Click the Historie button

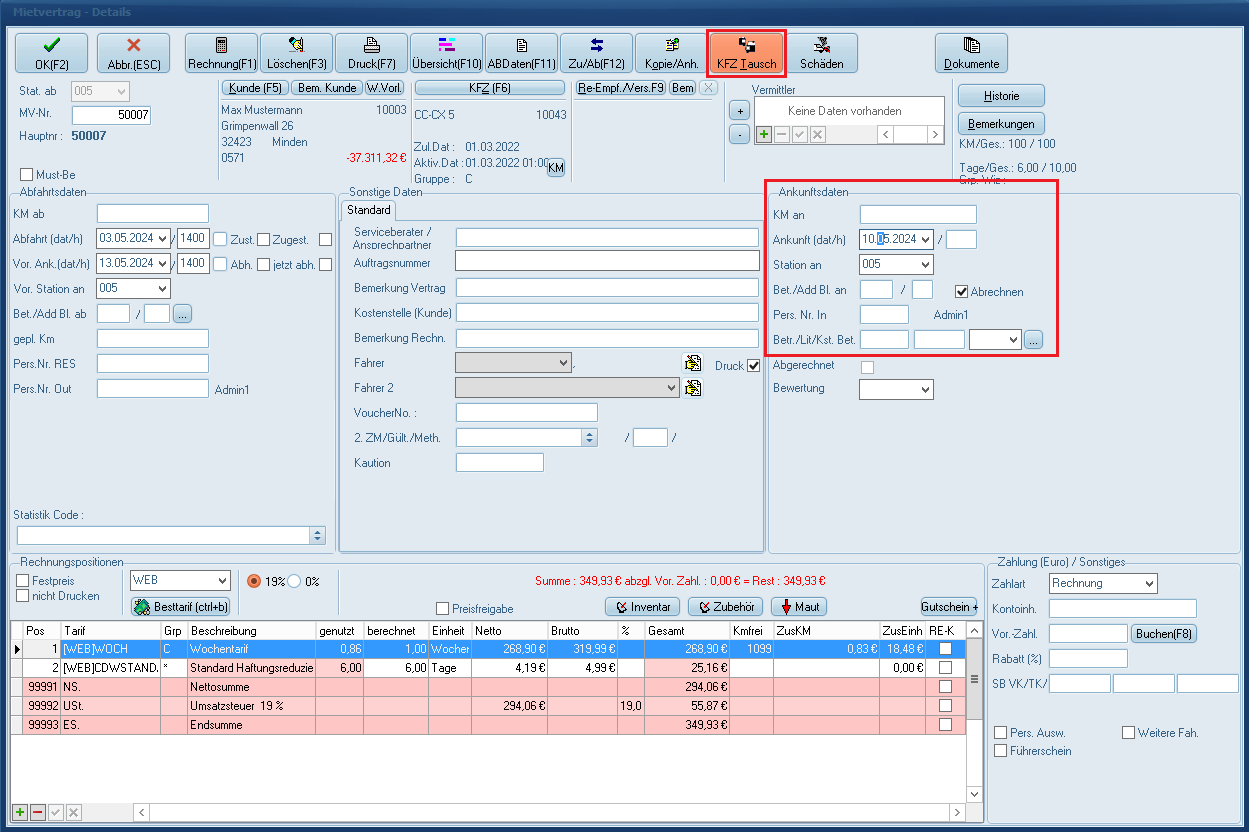tap(1001, 96)
